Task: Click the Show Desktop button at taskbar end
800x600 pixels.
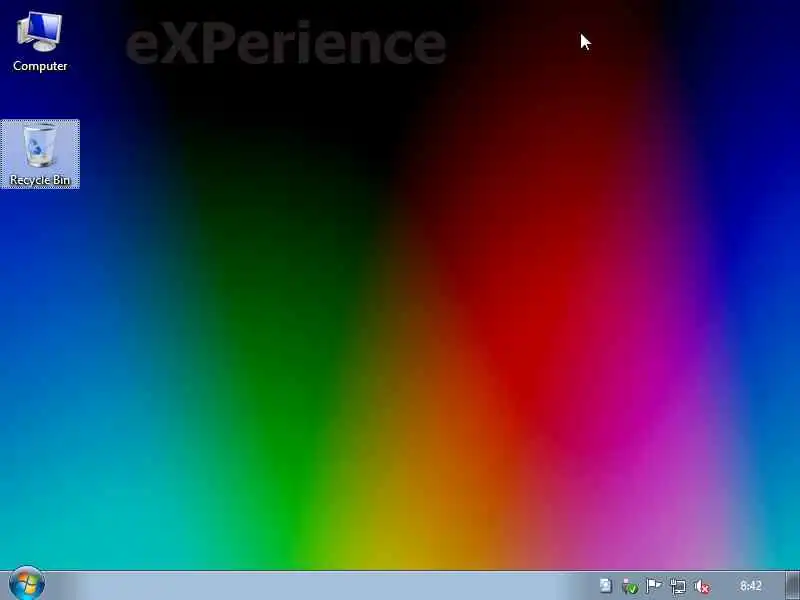Action: click(792, 586)
